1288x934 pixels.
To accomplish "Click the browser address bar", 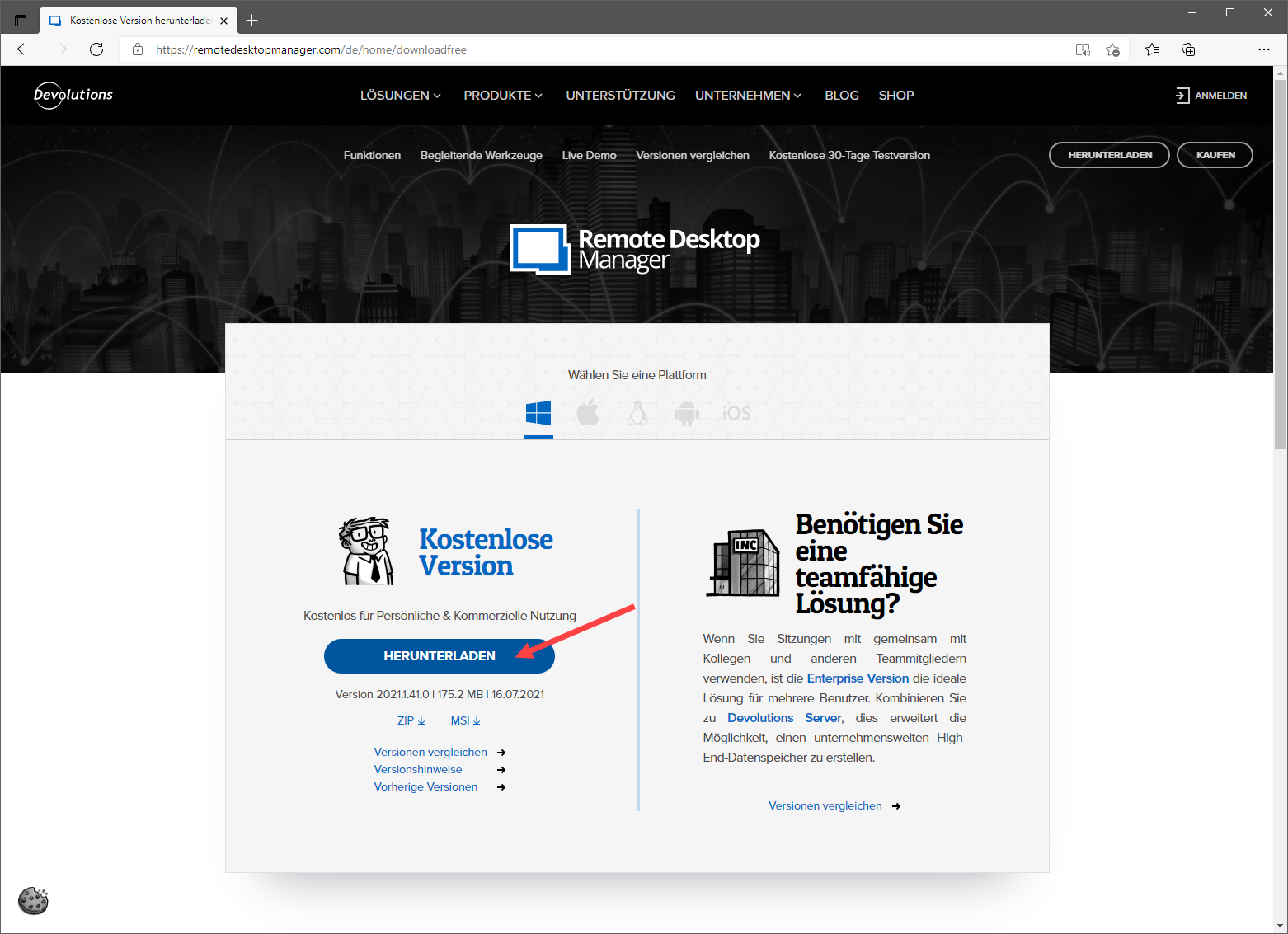I will pos(577,49).
